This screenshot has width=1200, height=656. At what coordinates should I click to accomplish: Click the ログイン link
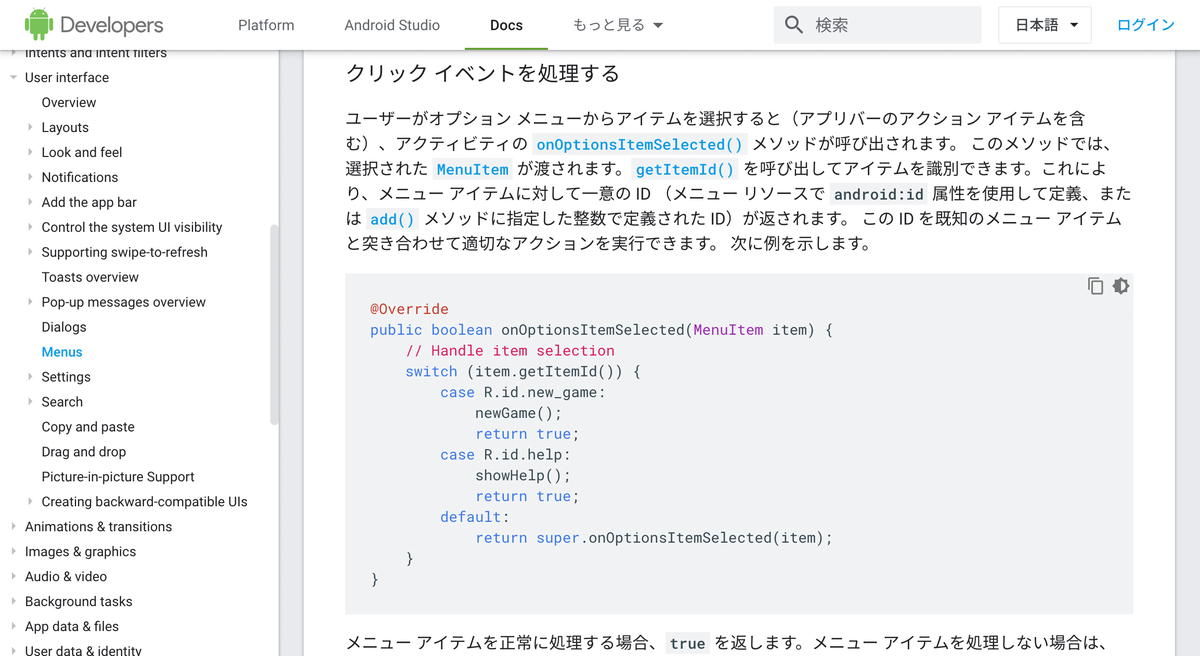point(1146,25)
